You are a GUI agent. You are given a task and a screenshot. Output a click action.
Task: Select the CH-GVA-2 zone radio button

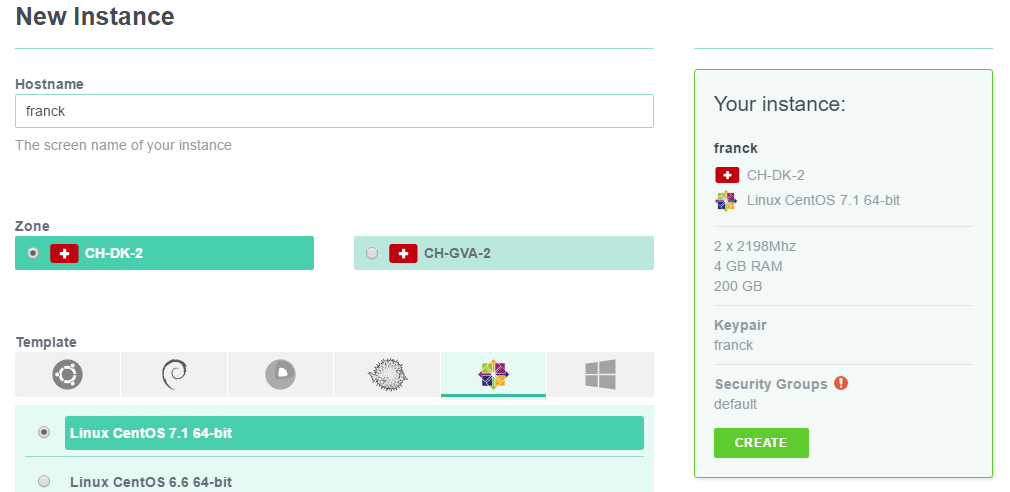[372, 253]
